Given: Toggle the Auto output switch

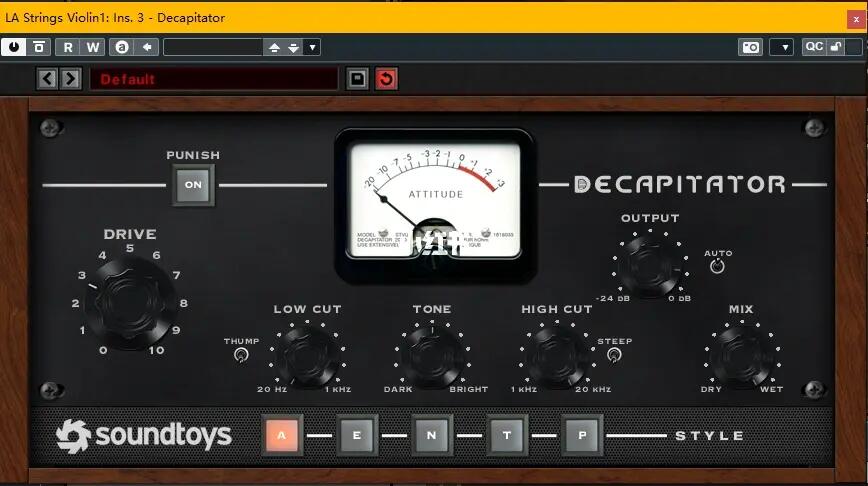Looking at the screenshot, I should [x=717, y=267].
